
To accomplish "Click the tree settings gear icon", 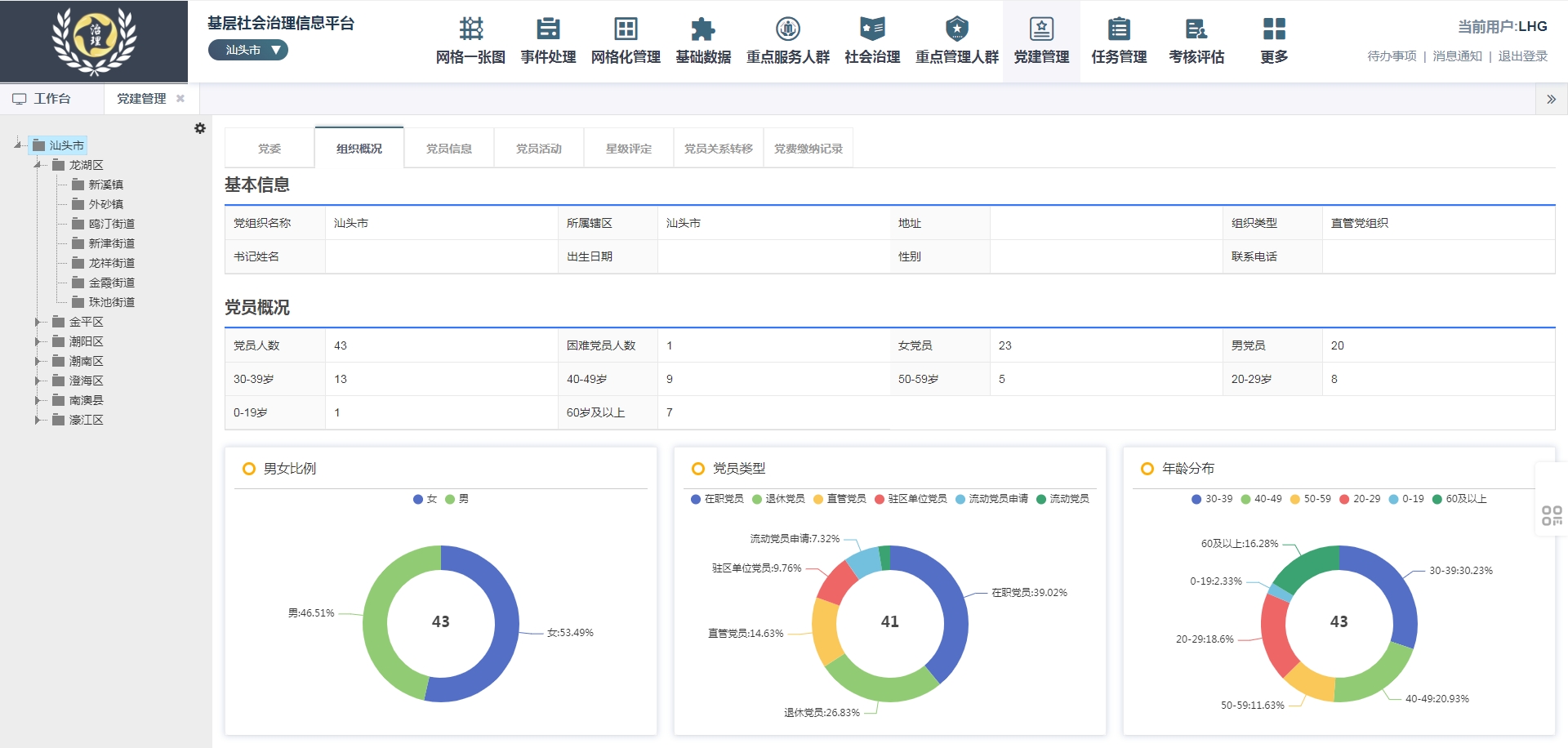I will point(200,128).
